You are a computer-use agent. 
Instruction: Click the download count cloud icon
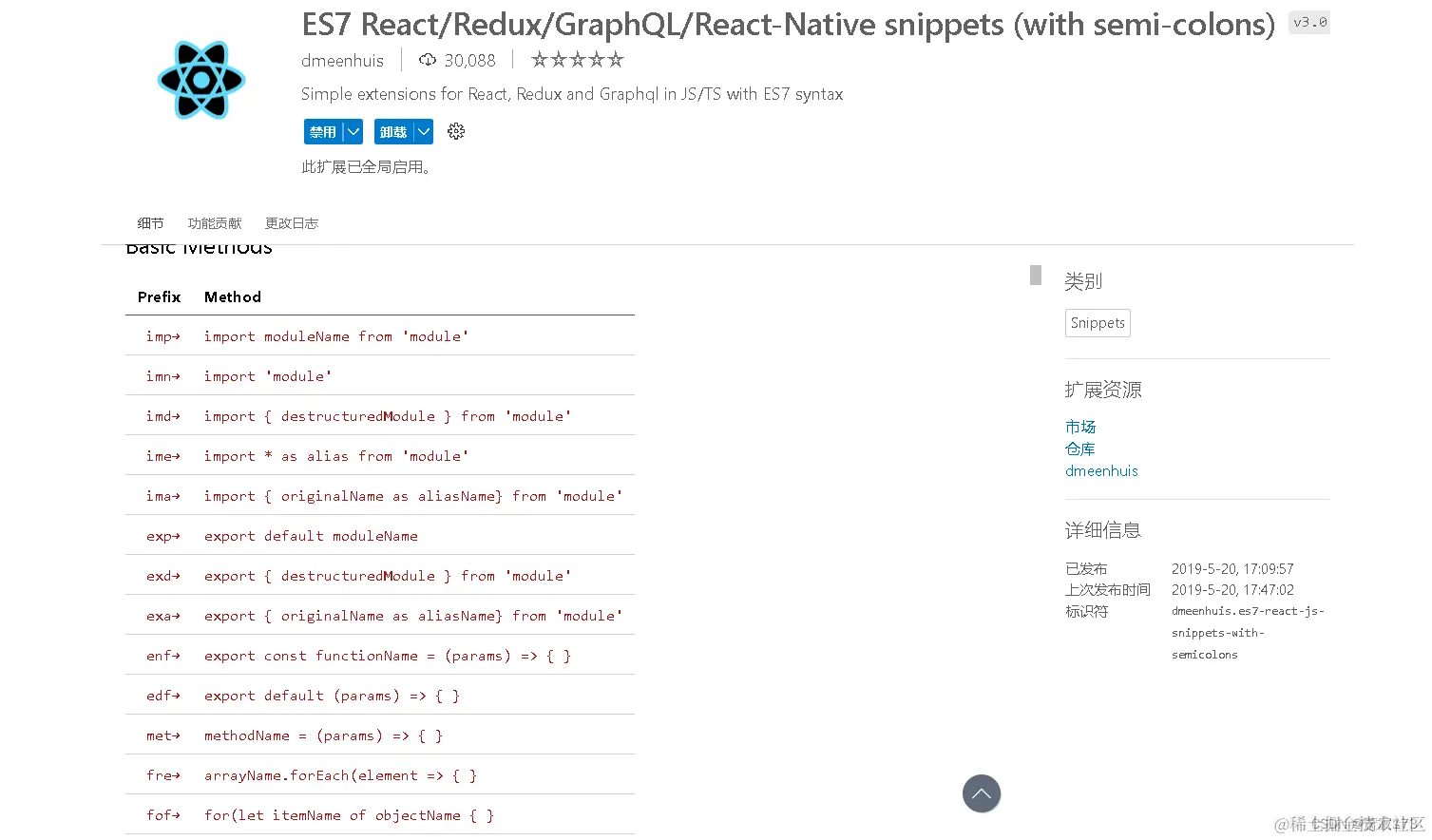coord(428,60)
